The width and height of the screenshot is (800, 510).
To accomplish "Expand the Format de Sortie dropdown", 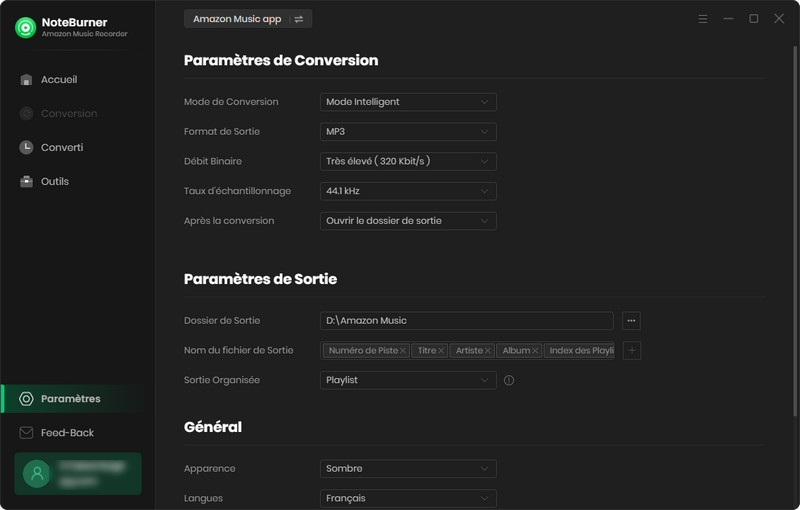I will [408, 132].
